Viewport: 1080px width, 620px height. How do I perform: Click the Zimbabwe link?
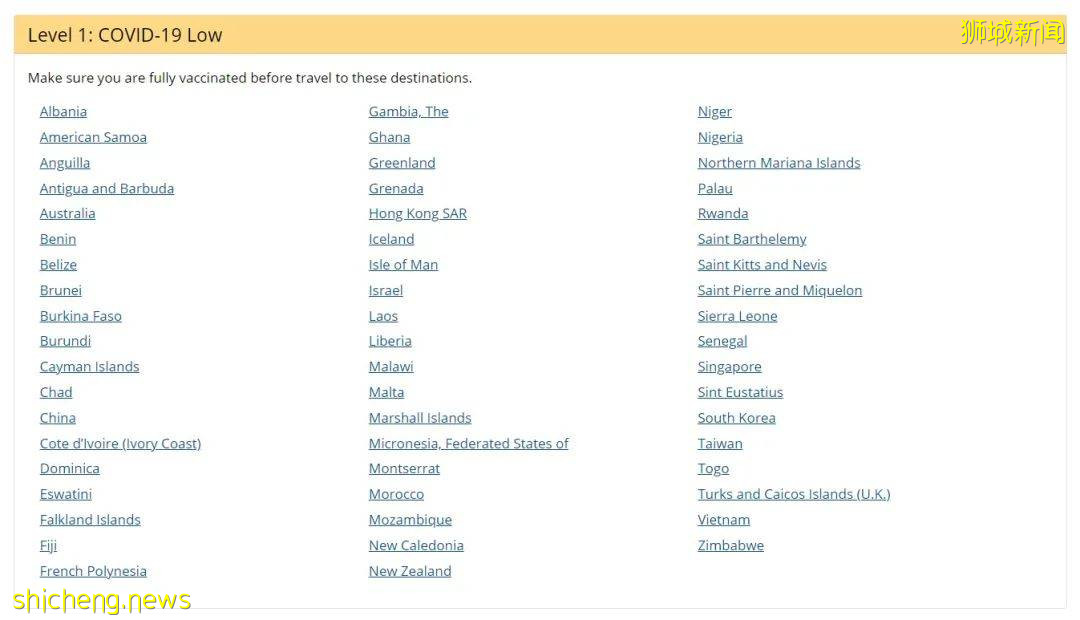point(730,545)
